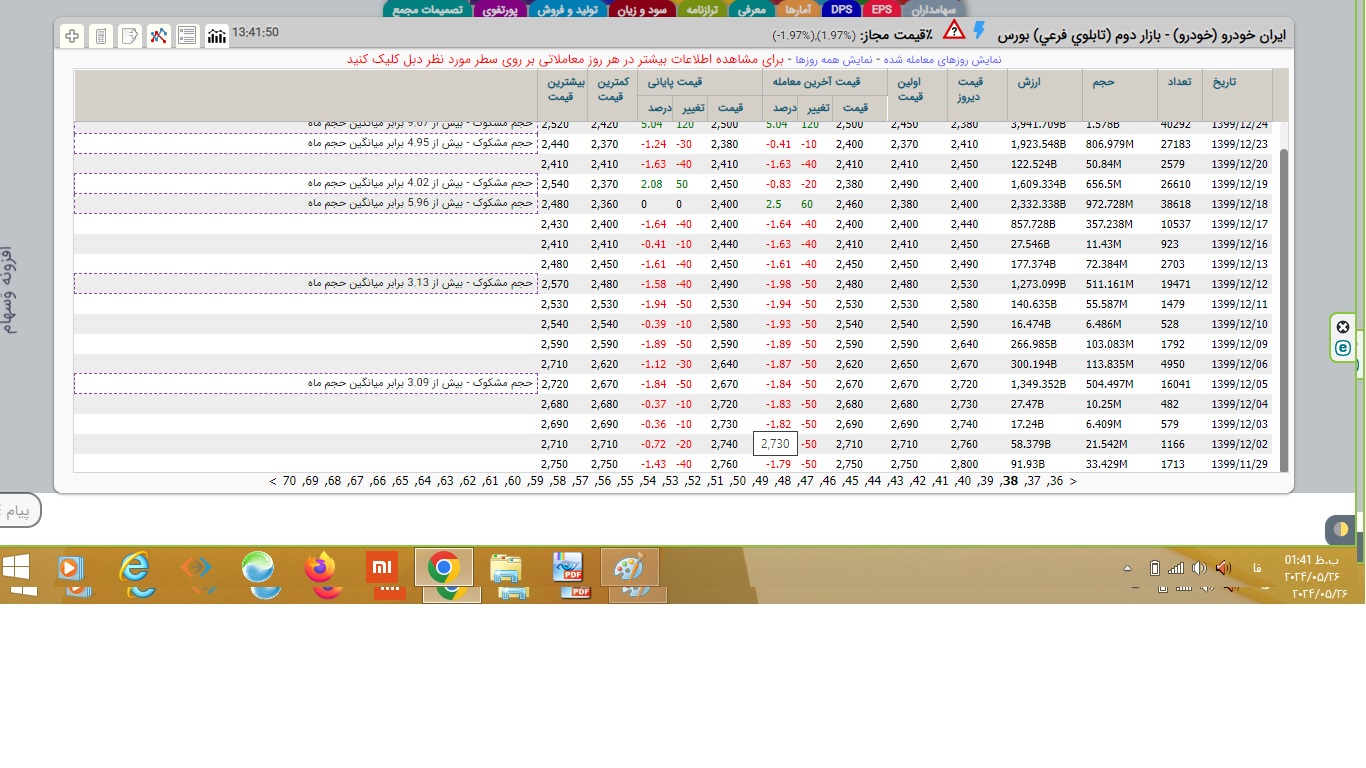Go to page 70

pos(290,481)
